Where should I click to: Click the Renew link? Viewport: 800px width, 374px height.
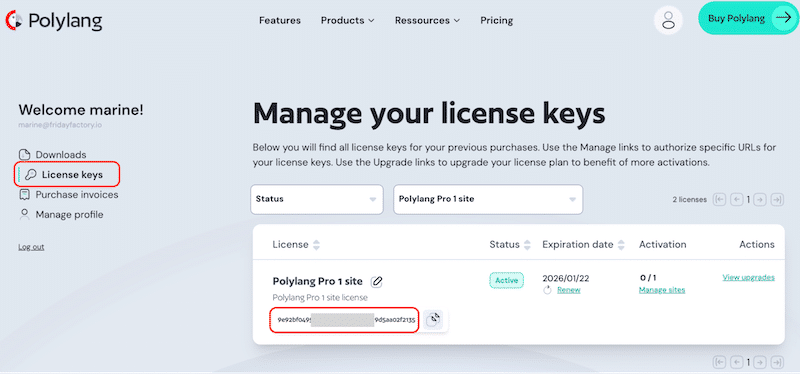click(x=568, y=290)
